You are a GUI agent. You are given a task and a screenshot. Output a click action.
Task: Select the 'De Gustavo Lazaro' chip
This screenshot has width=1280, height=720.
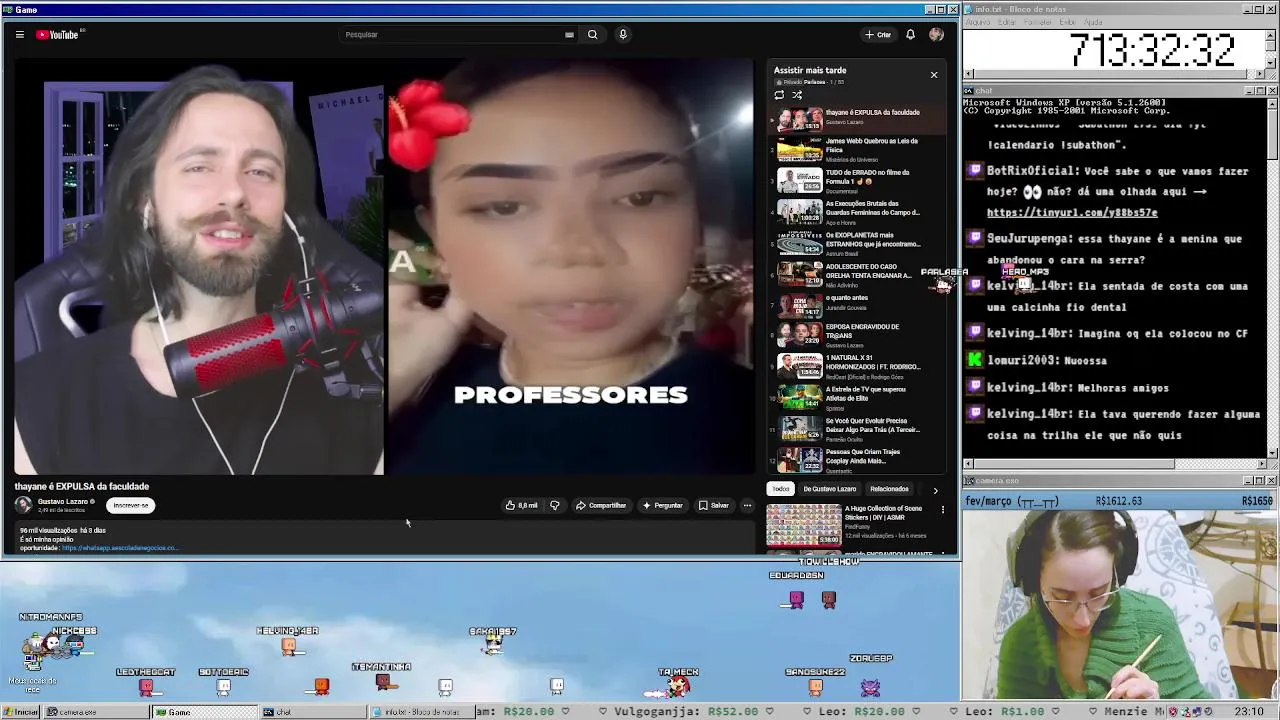(829, 489)
